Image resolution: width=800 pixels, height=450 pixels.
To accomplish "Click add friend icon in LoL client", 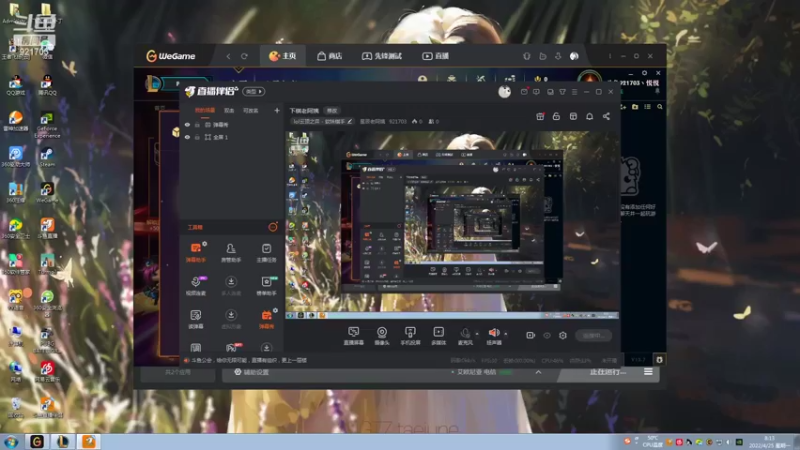I will [623, 107].
